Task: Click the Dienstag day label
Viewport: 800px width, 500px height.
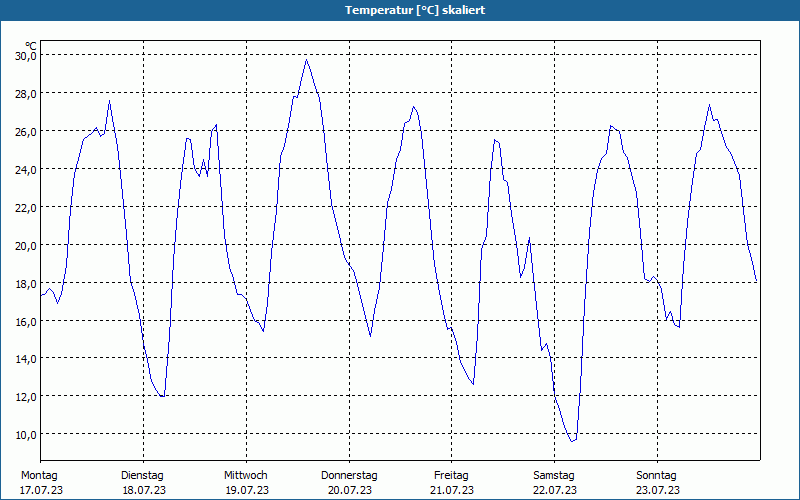Action: tap(142, 476)
